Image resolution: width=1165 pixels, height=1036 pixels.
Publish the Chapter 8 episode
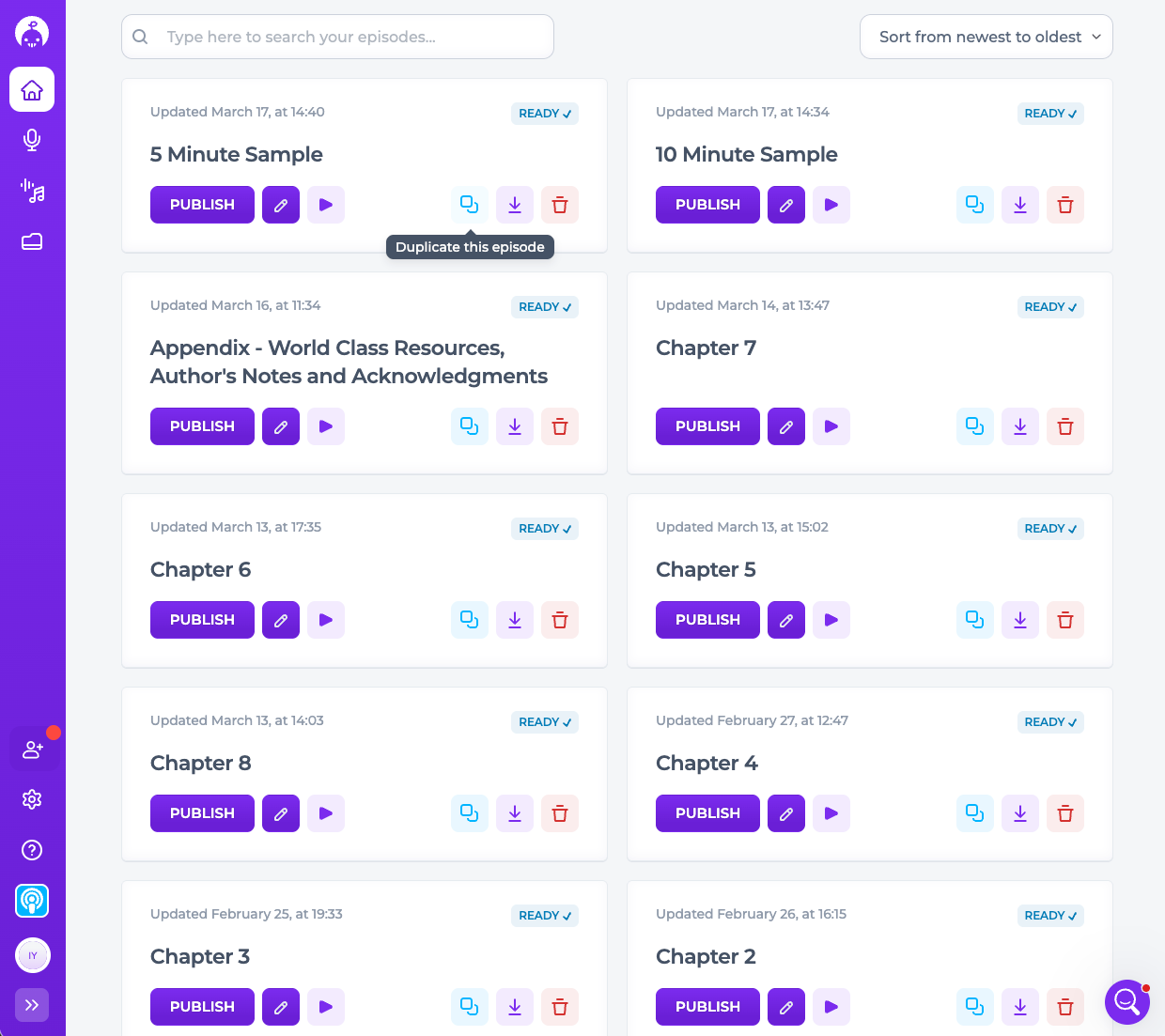coord(202,813)
